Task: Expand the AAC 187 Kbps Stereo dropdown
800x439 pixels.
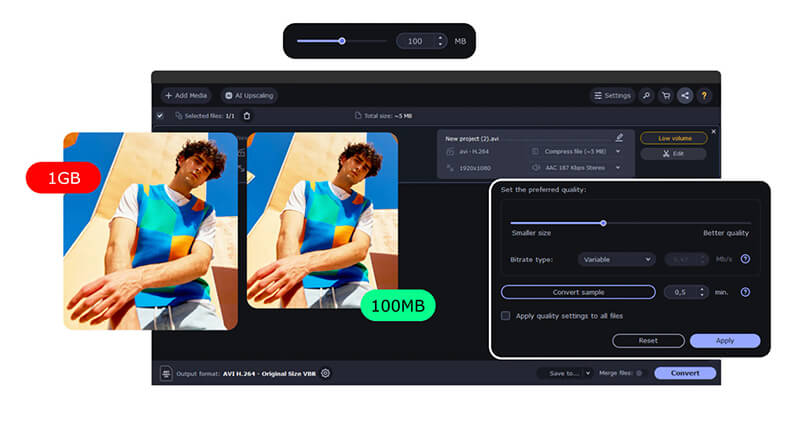Action: 618,167
